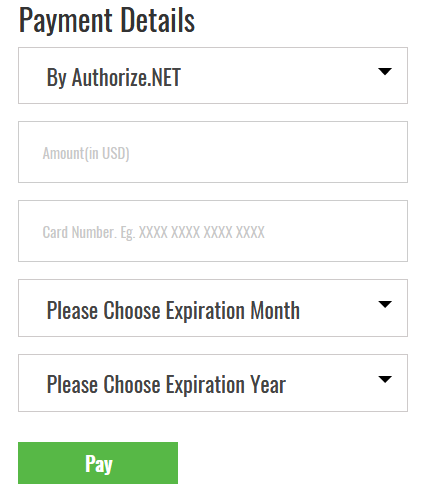Click the Please Choose Expiration Month text
445x492 pixels.
(173, 310)
